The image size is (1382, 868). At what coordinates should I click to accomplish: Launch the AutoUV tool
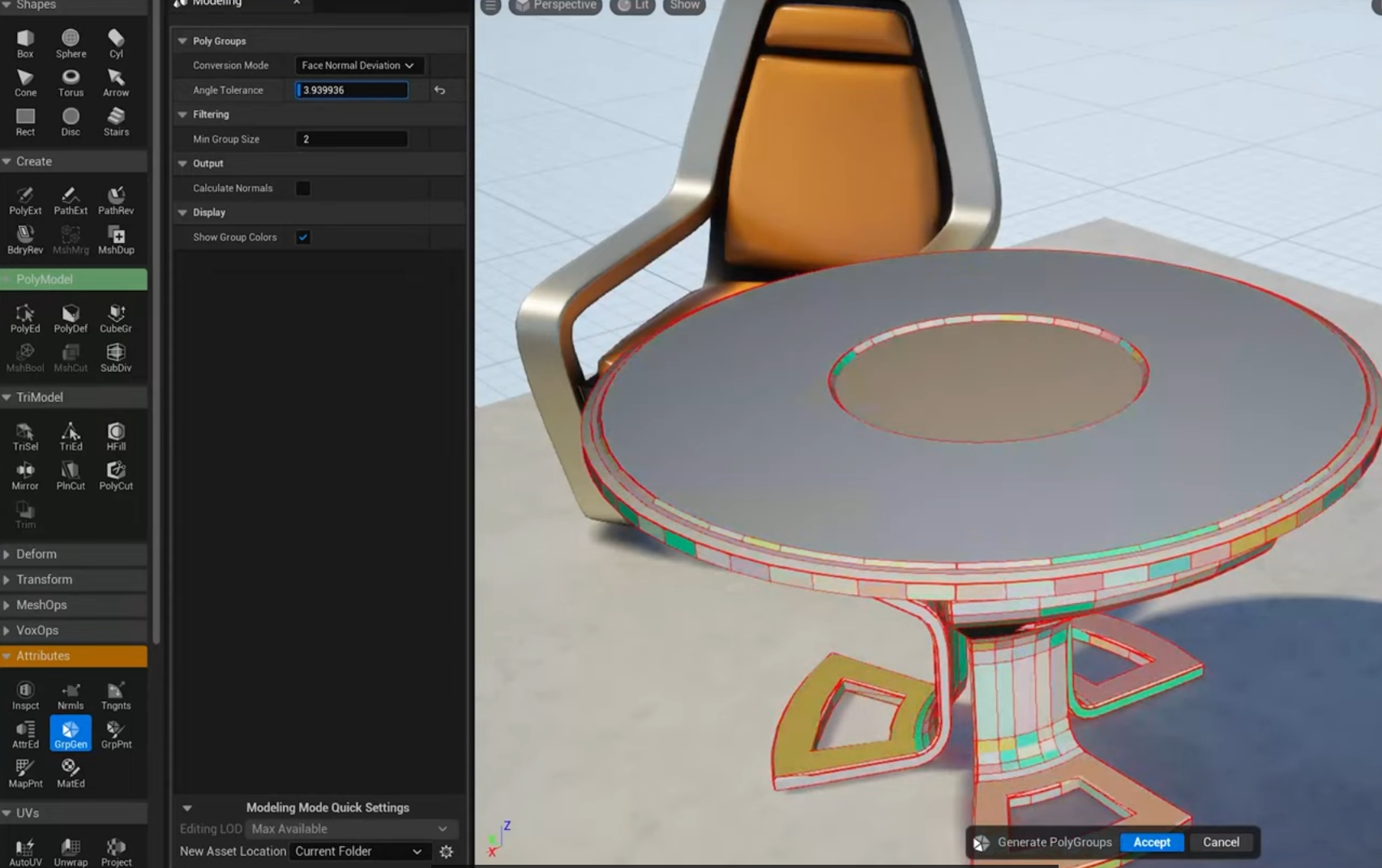click(x=25, y=851)
